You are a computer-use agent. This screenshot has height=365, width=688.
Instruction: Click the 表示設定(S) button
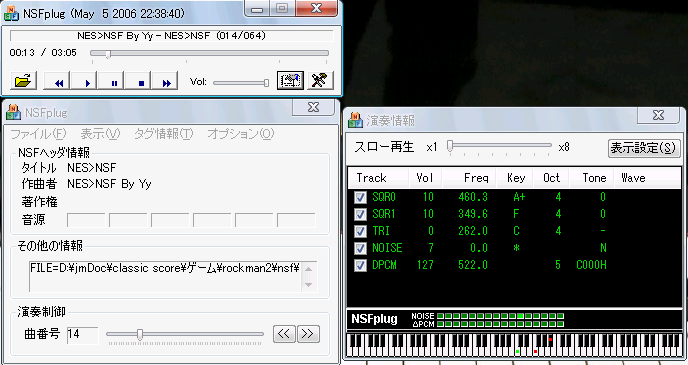pos(643,148)
